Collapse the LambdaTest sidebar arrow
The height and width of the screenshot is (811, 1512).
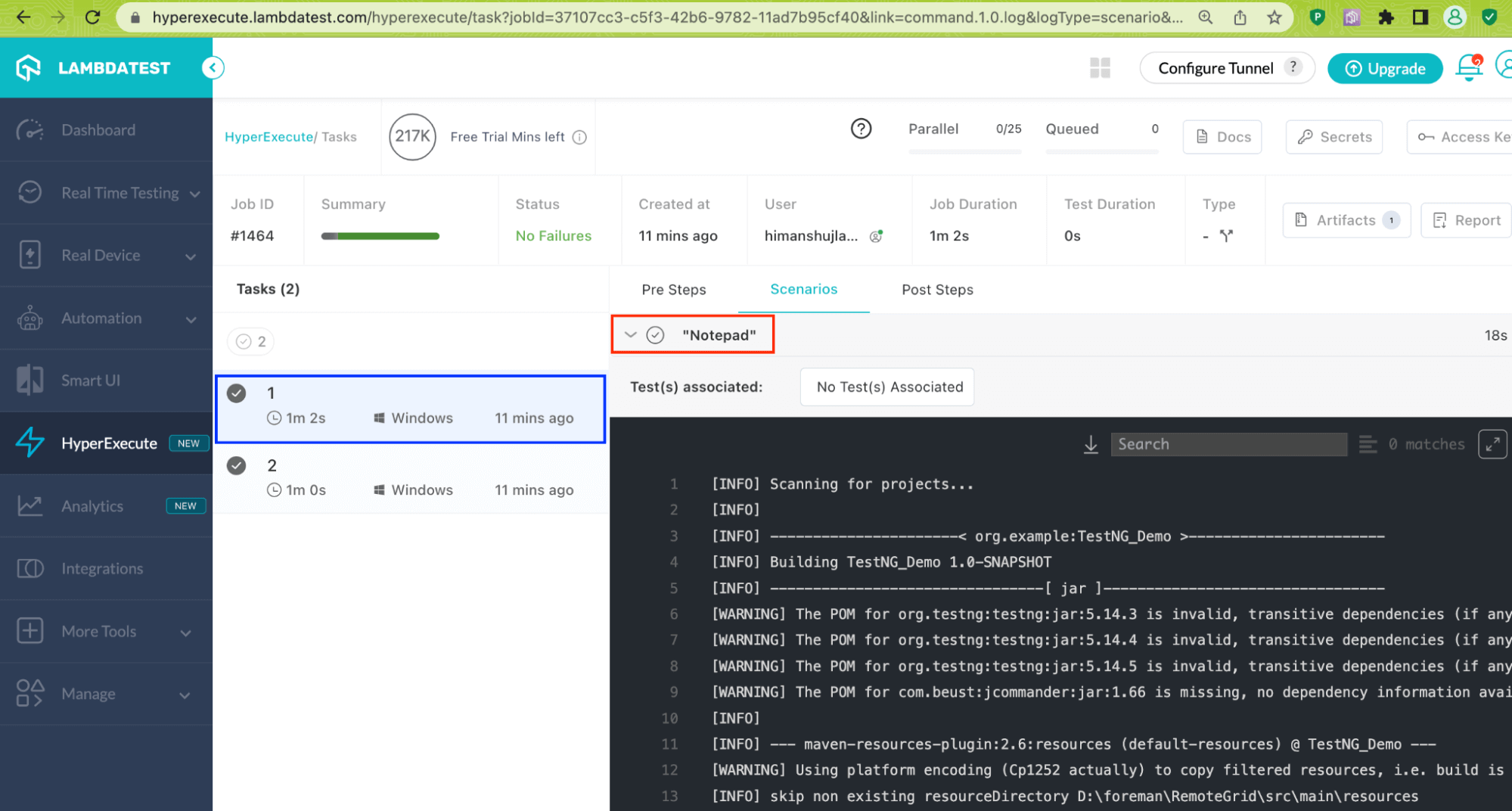pyautogui.click(x=213, y=68)
